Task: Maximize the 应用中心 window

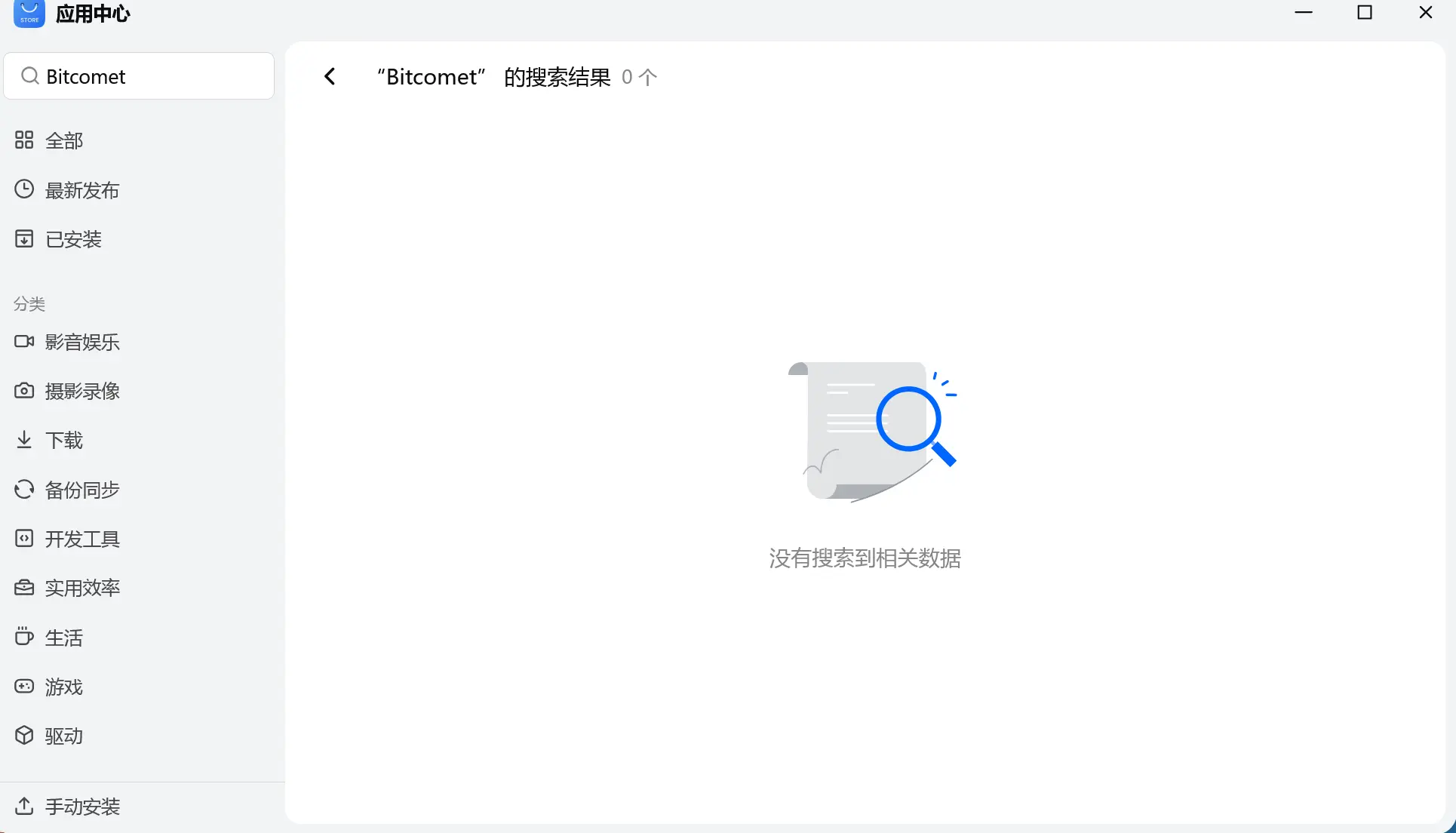Action: click(1364, 13)
